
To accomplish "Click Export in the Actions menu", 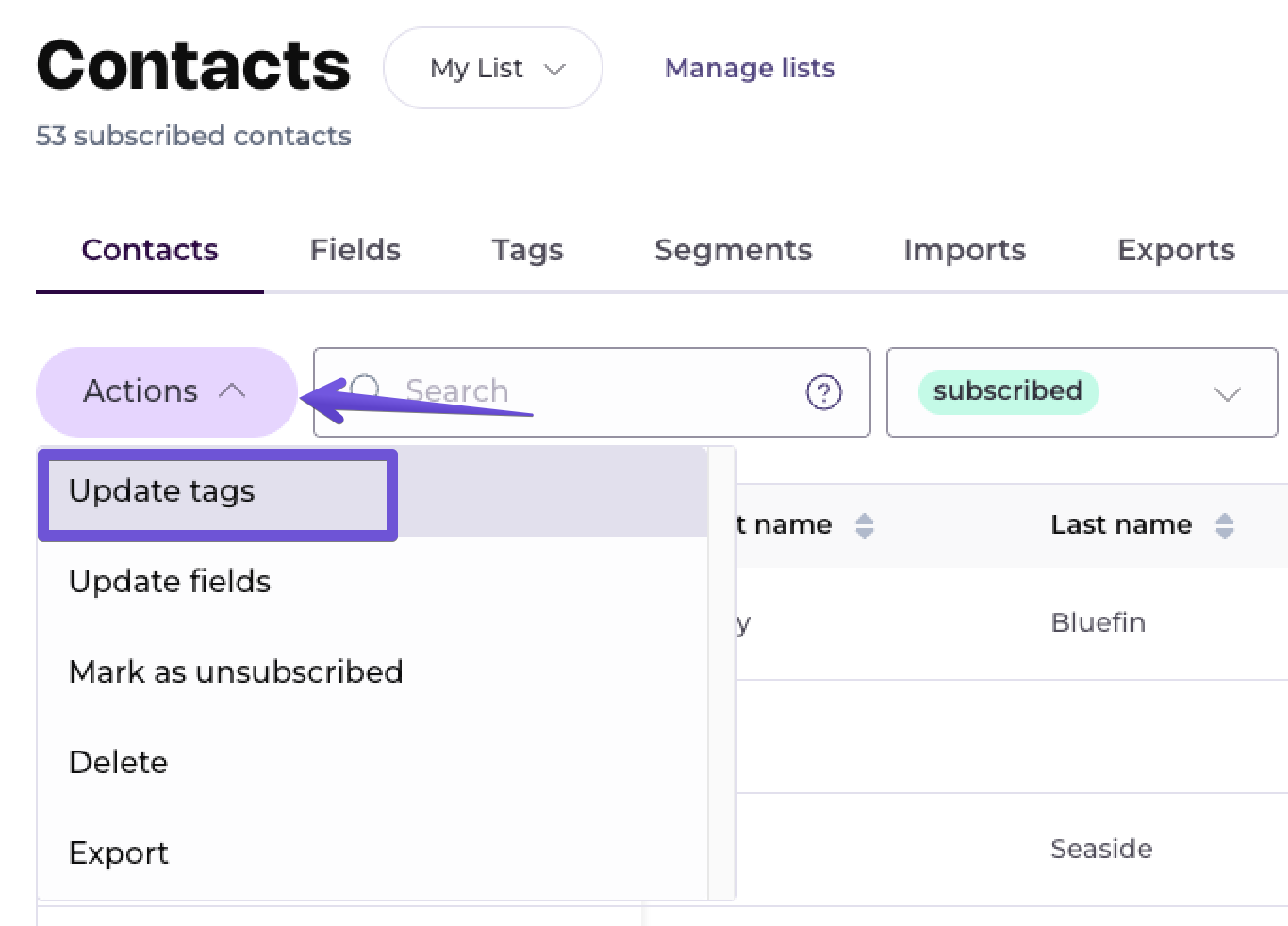I will tap(119, 853).
